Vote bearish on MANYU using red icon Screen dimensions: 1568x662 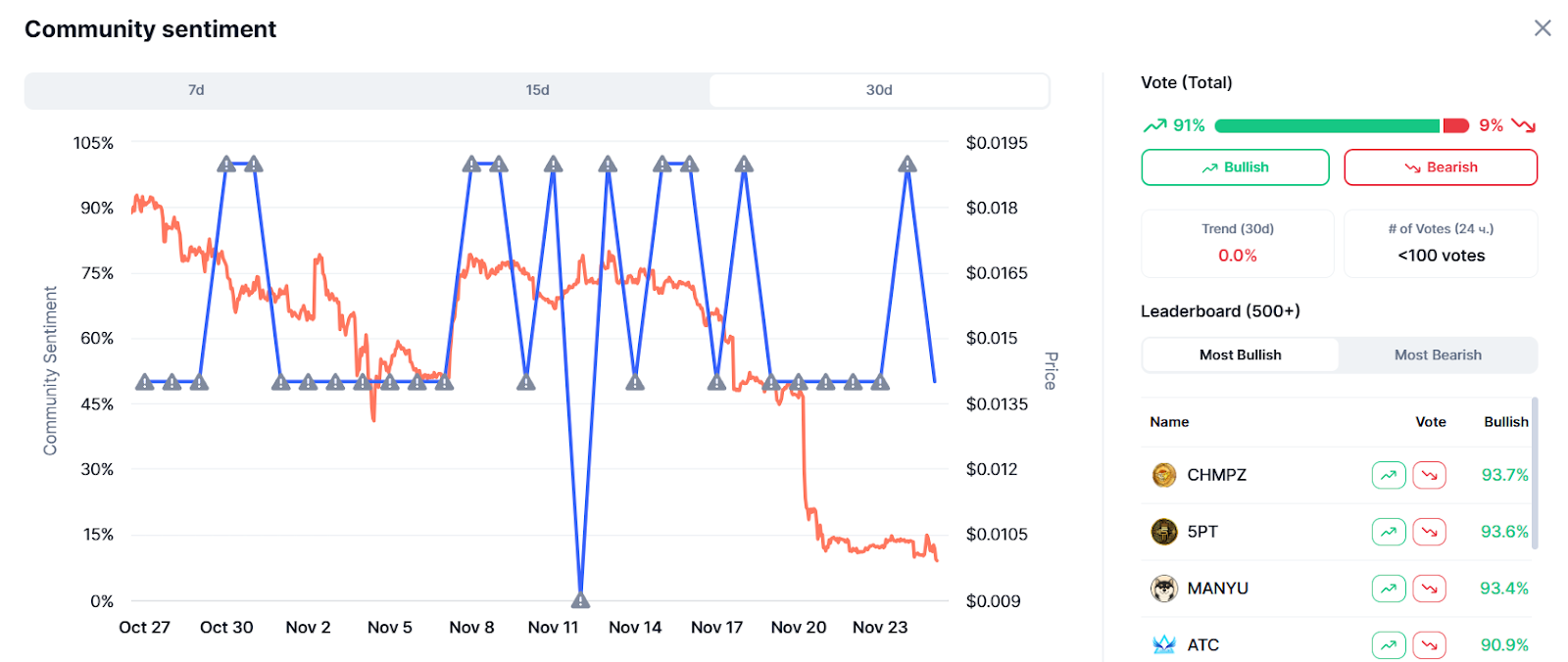click(1430, 589)
